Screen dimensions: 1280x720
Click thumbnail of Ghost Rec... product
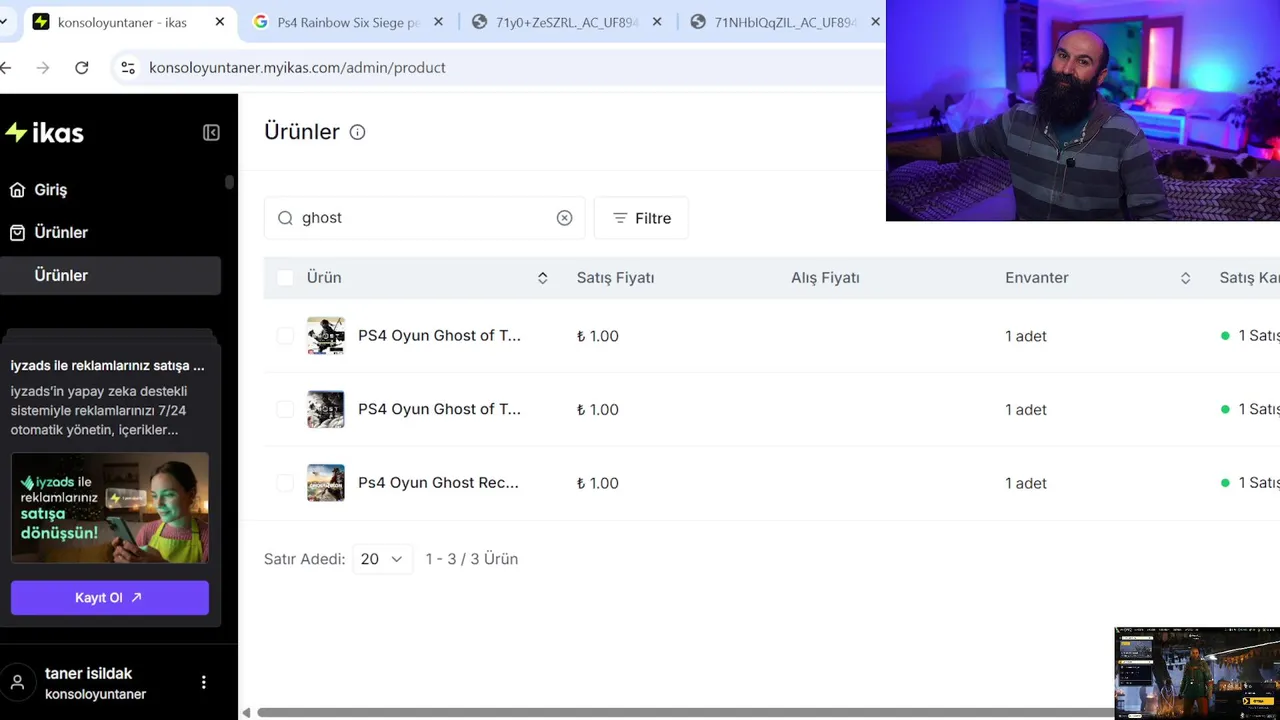(326, 483)
